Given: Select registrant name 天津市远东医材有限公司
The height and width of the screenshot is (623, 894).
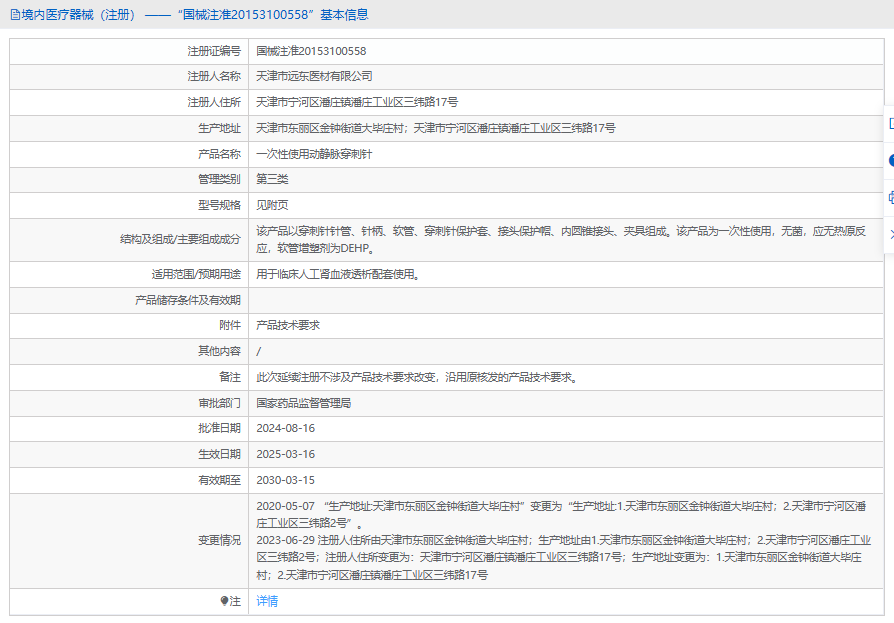Looking at the screenshot, I should [314, 76].
